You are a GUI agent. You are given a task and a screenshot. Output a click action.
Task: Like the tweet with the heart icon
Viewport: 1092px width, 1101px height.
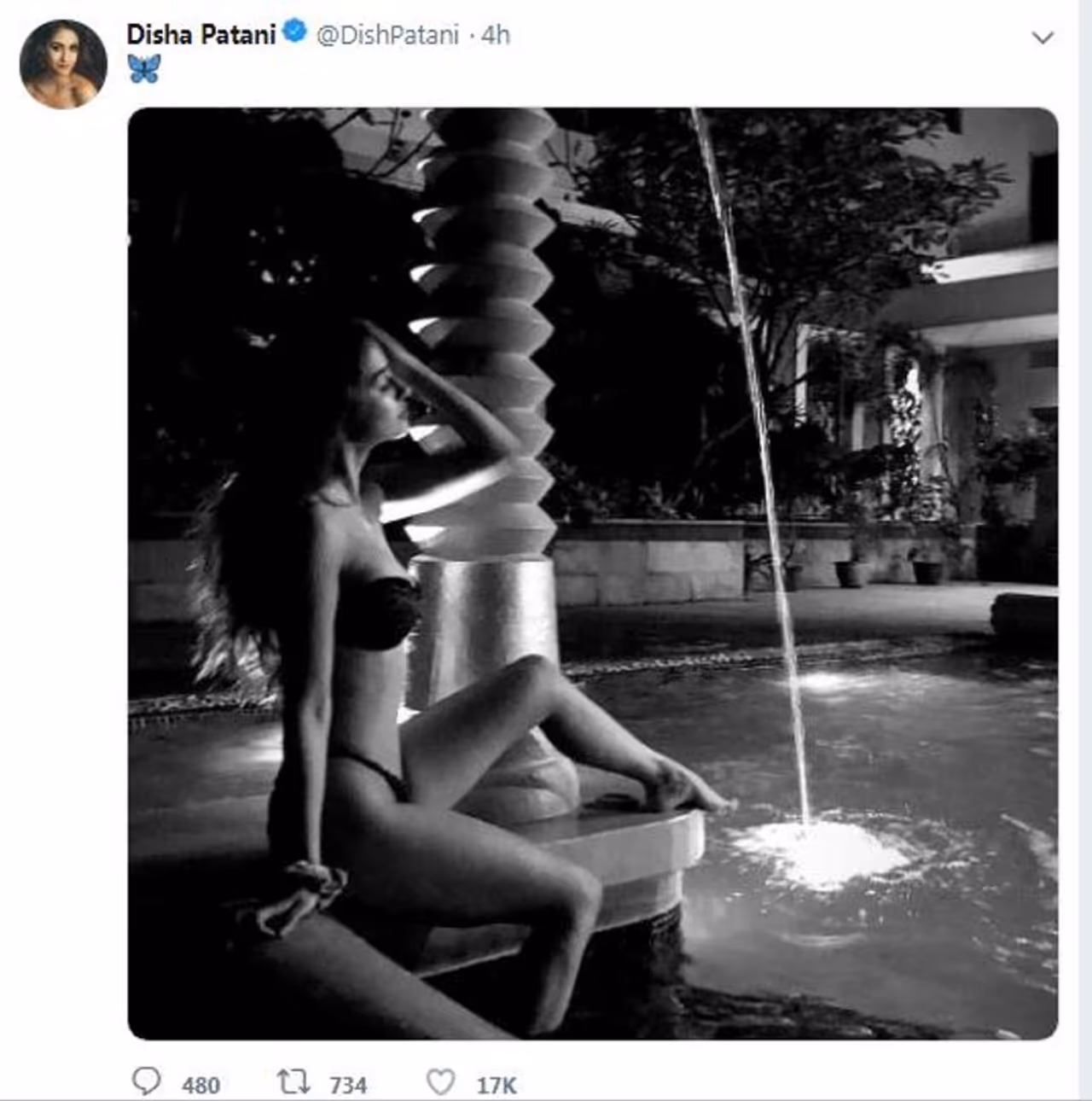(440, 1082)
